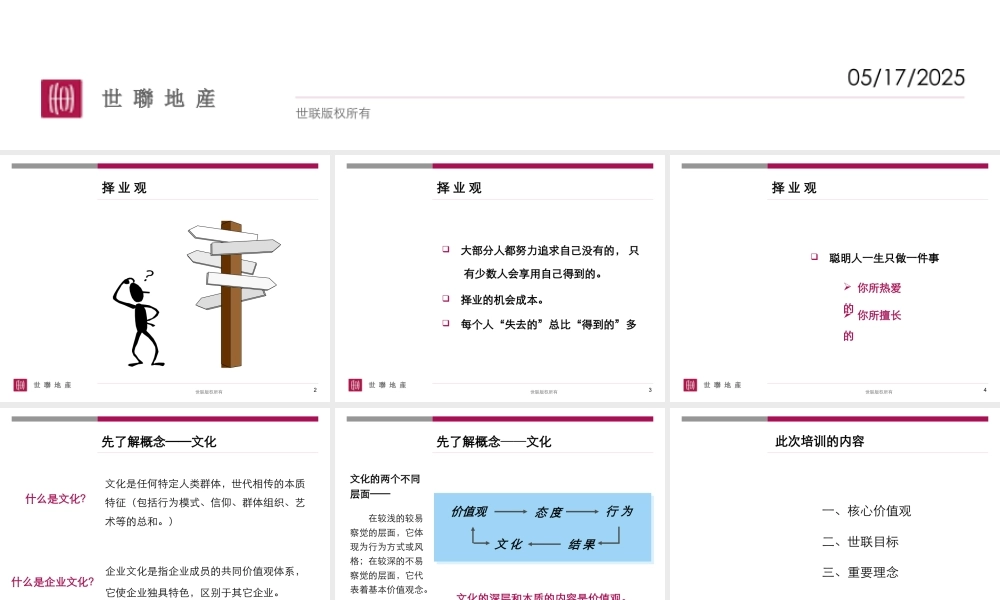Click the small logo at slide 3 footer
The image size is (1000, 600).
[355, 385]
